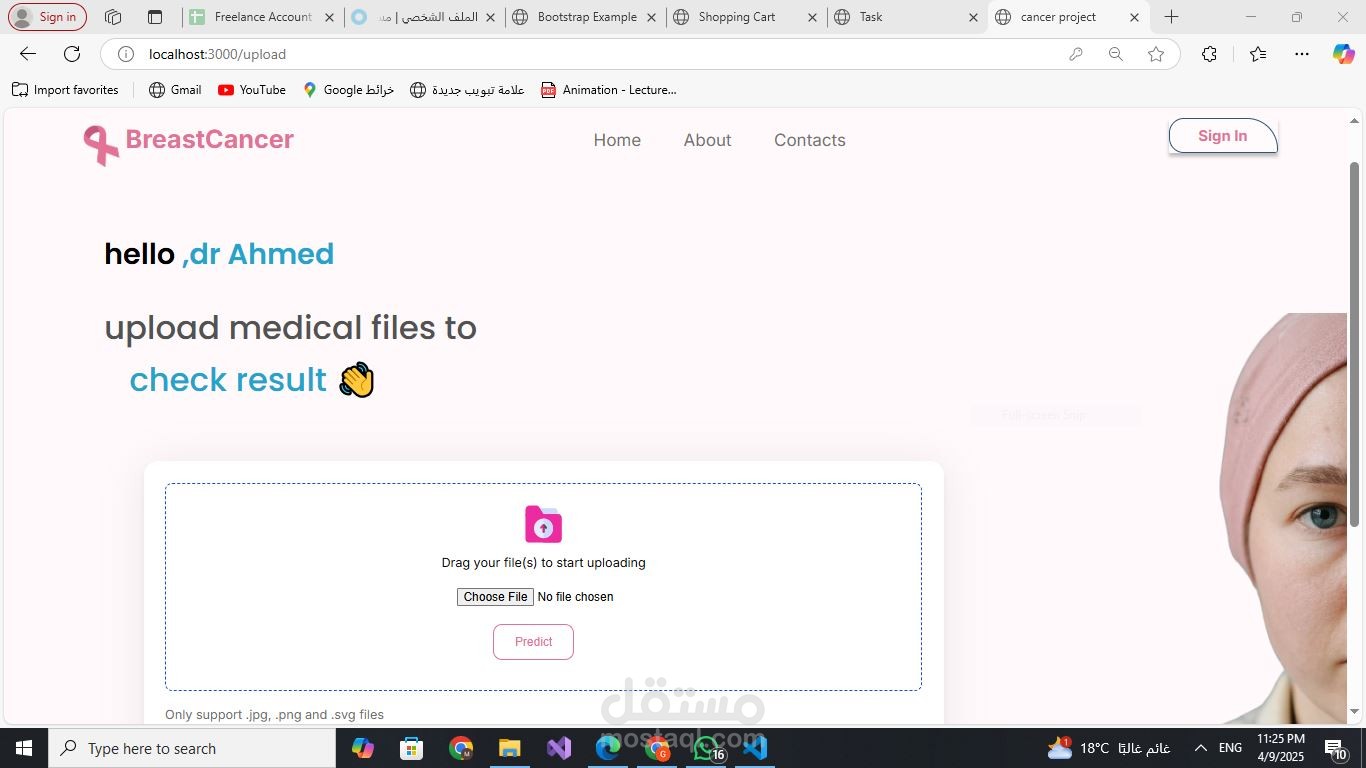Open the weather widget showing 18°C
This screenshot has width=1366, height=768.
pyautogui.click(x=1108, y=748)
